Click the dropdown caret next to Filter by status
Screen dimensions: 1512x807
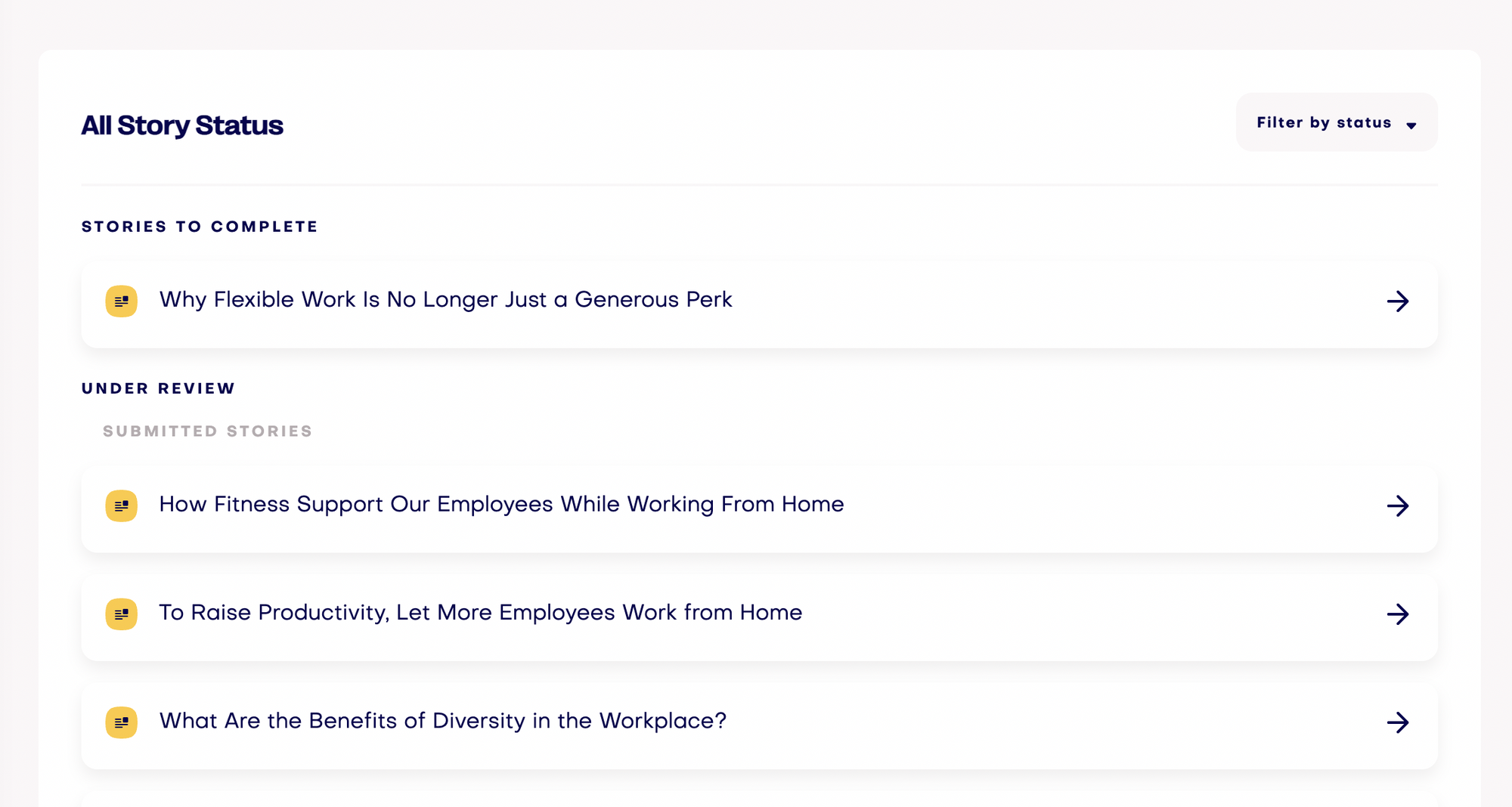(1411, 125)
